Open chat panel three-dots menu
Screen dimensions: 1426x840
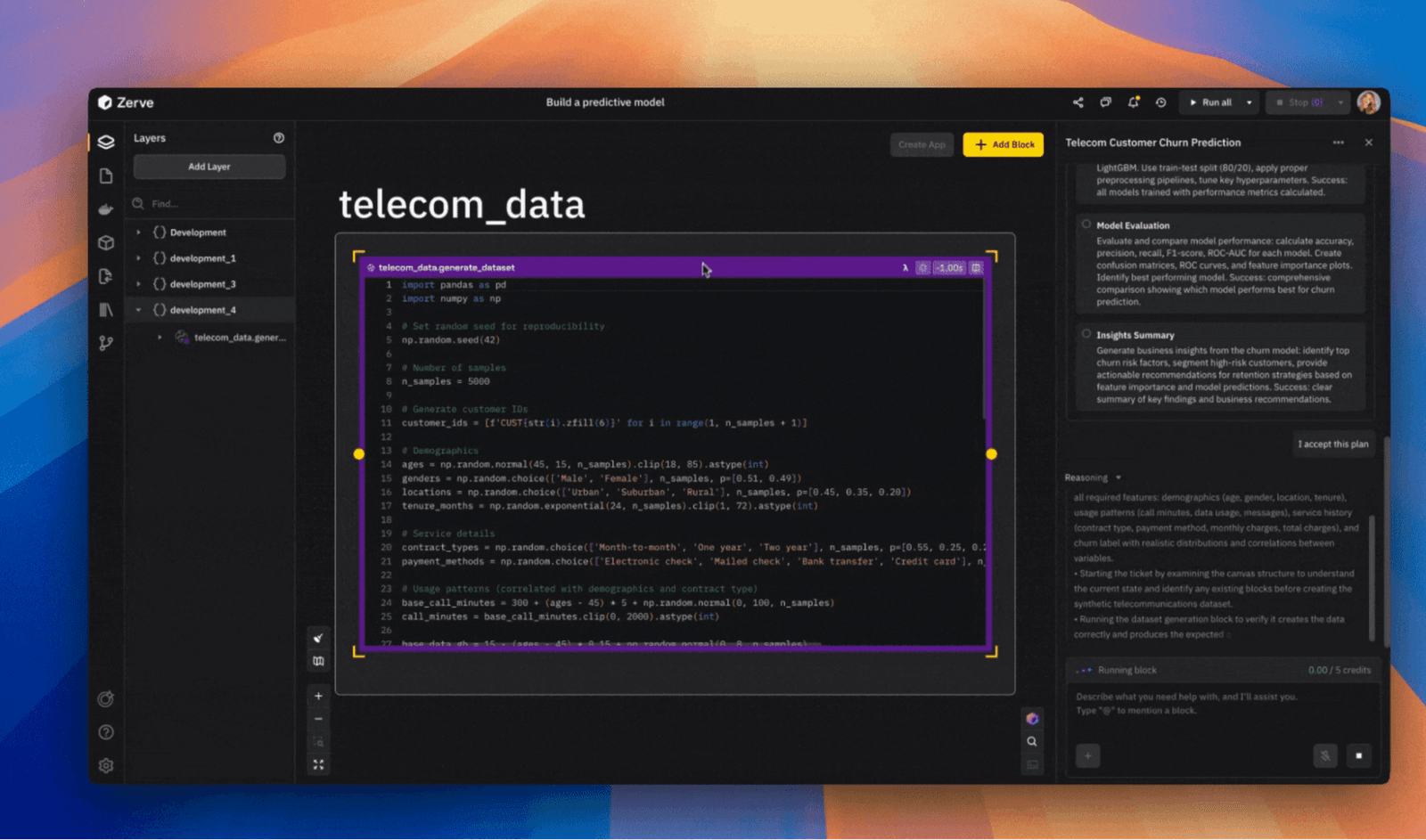(1338, 143)
